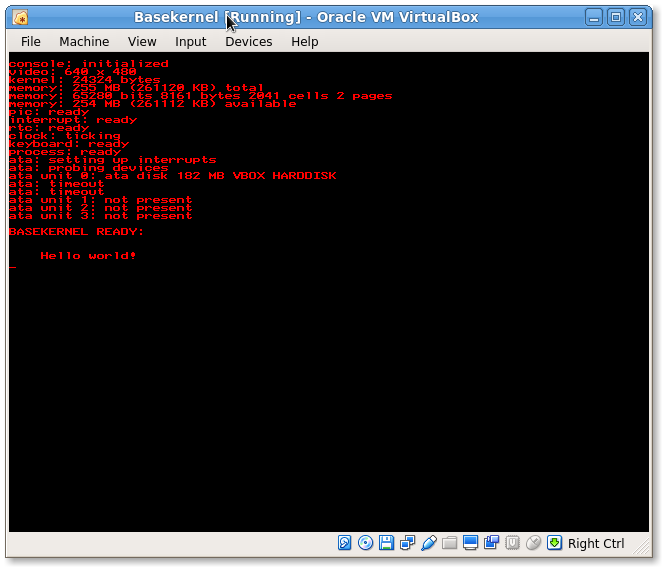Open the Machine menu

(x=84, y=41)
